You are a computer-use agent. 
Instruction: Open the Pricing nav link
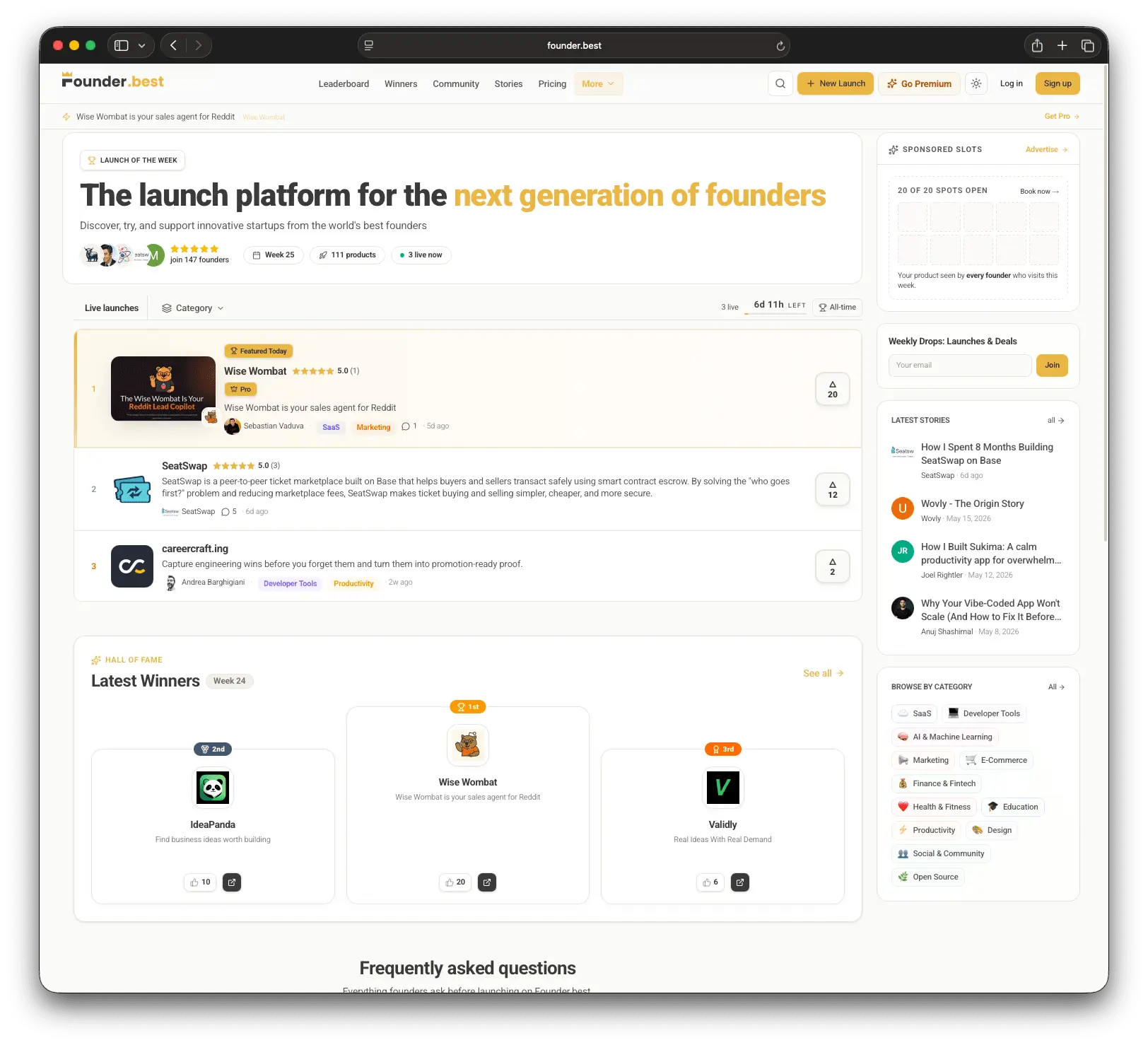coord(552,83)
